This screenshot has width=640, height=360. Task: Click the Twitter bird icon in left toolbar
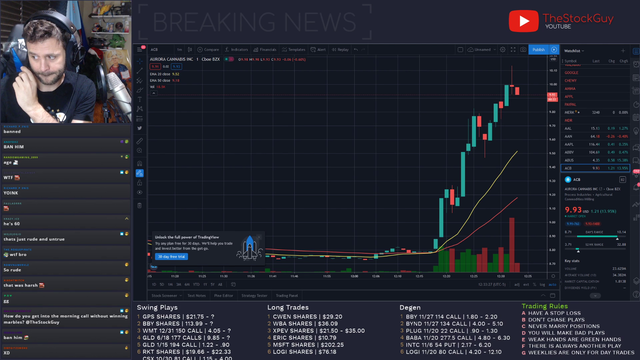[x=140, y=128]
